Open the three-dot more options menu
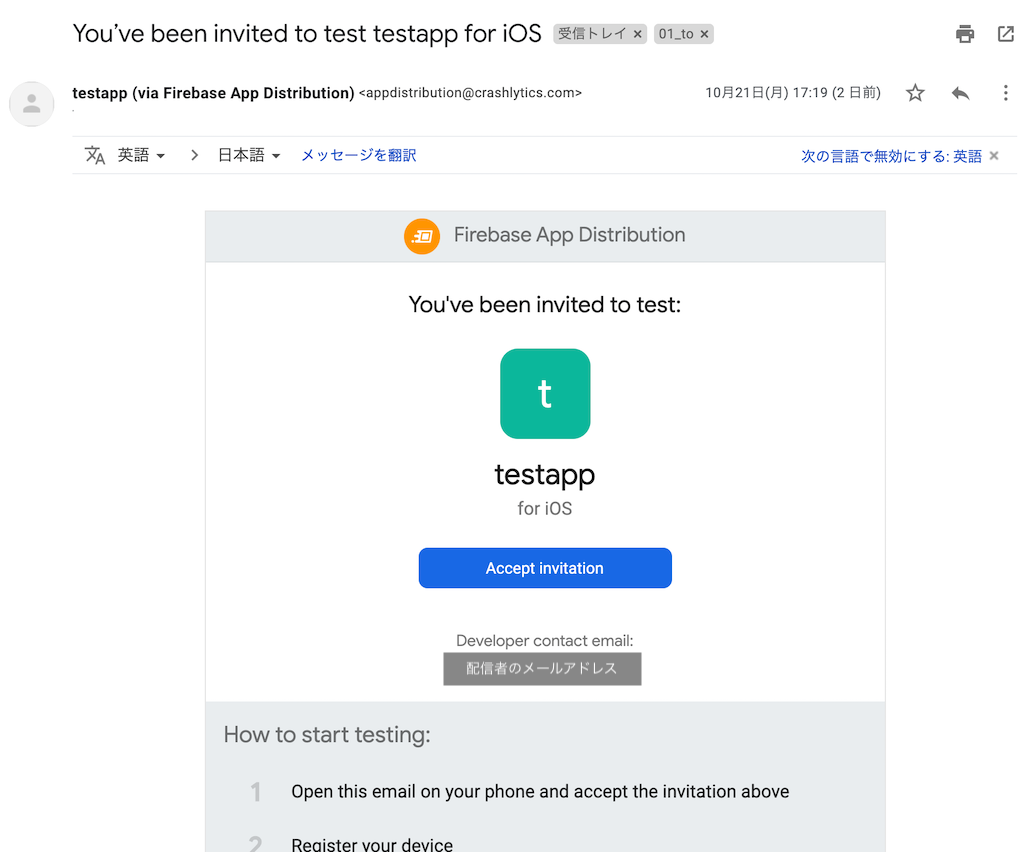The image size is (1024, 852). [x=1005, y=93]
